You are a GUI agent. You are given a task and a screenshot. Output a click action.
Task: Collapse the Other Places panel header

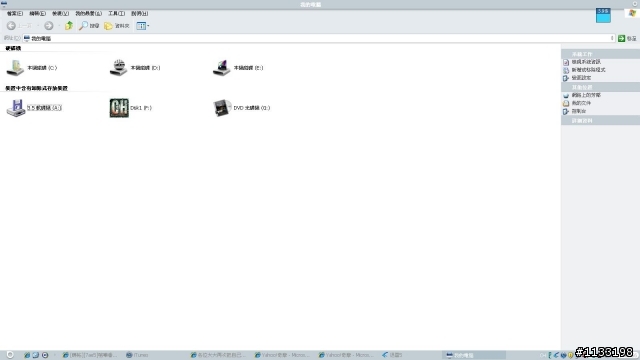point(600,87)
